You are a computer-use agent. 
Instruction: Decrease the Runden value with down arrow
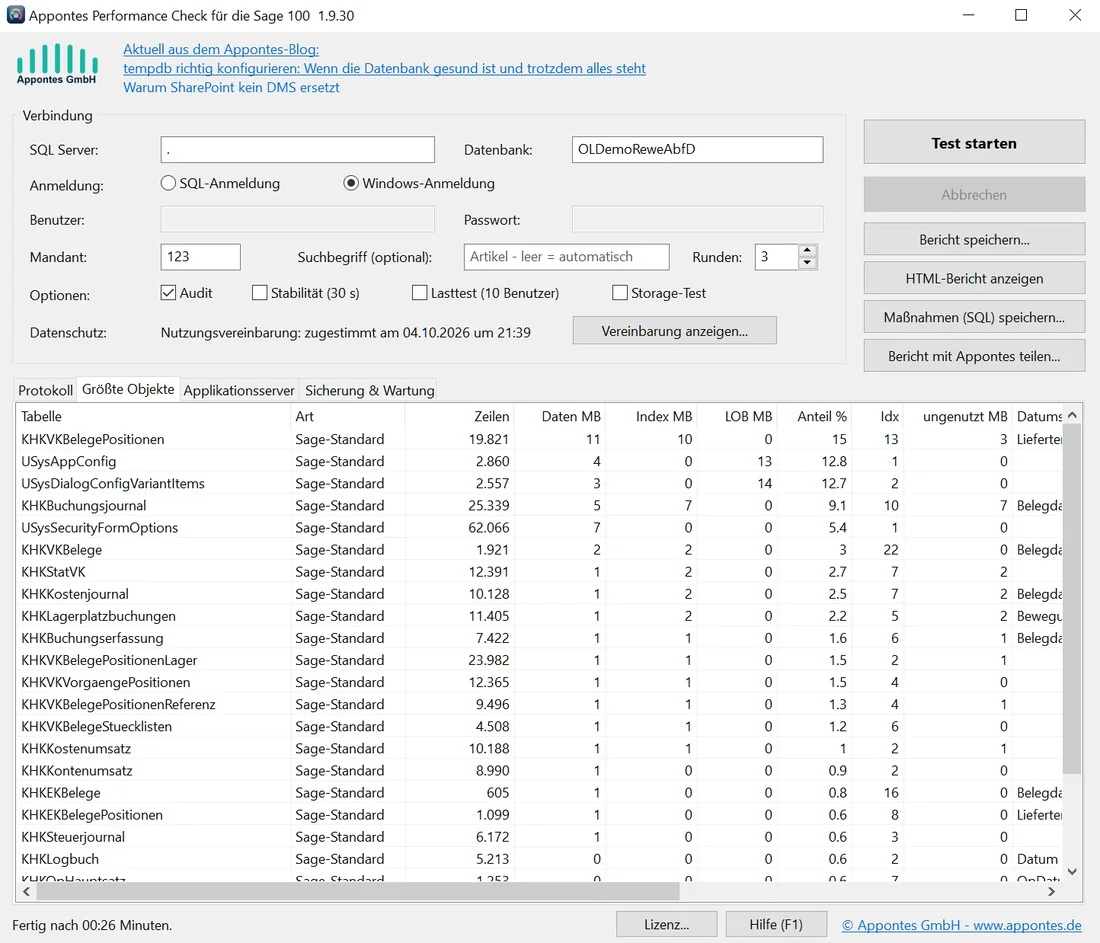(x=807, y=263)
